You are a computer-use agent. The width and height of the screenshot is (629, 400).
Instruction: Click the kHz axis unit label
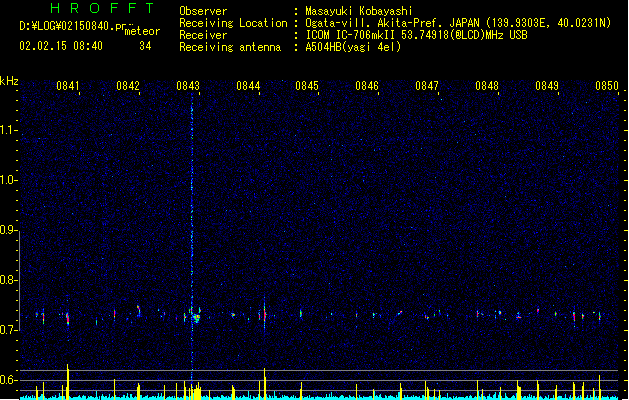(9, 81)
